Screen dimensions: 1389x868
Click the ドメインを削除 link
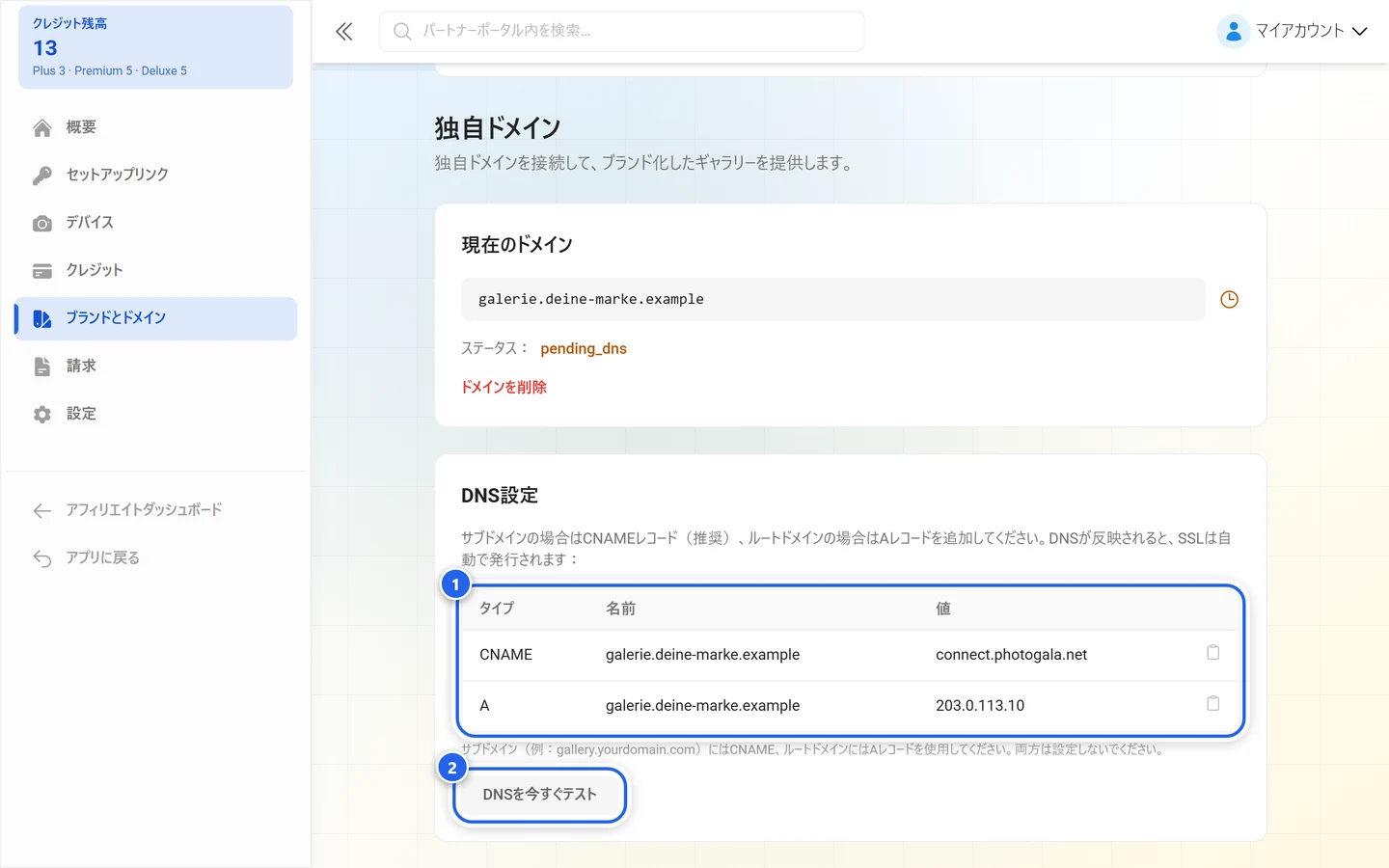click(504, 387)
